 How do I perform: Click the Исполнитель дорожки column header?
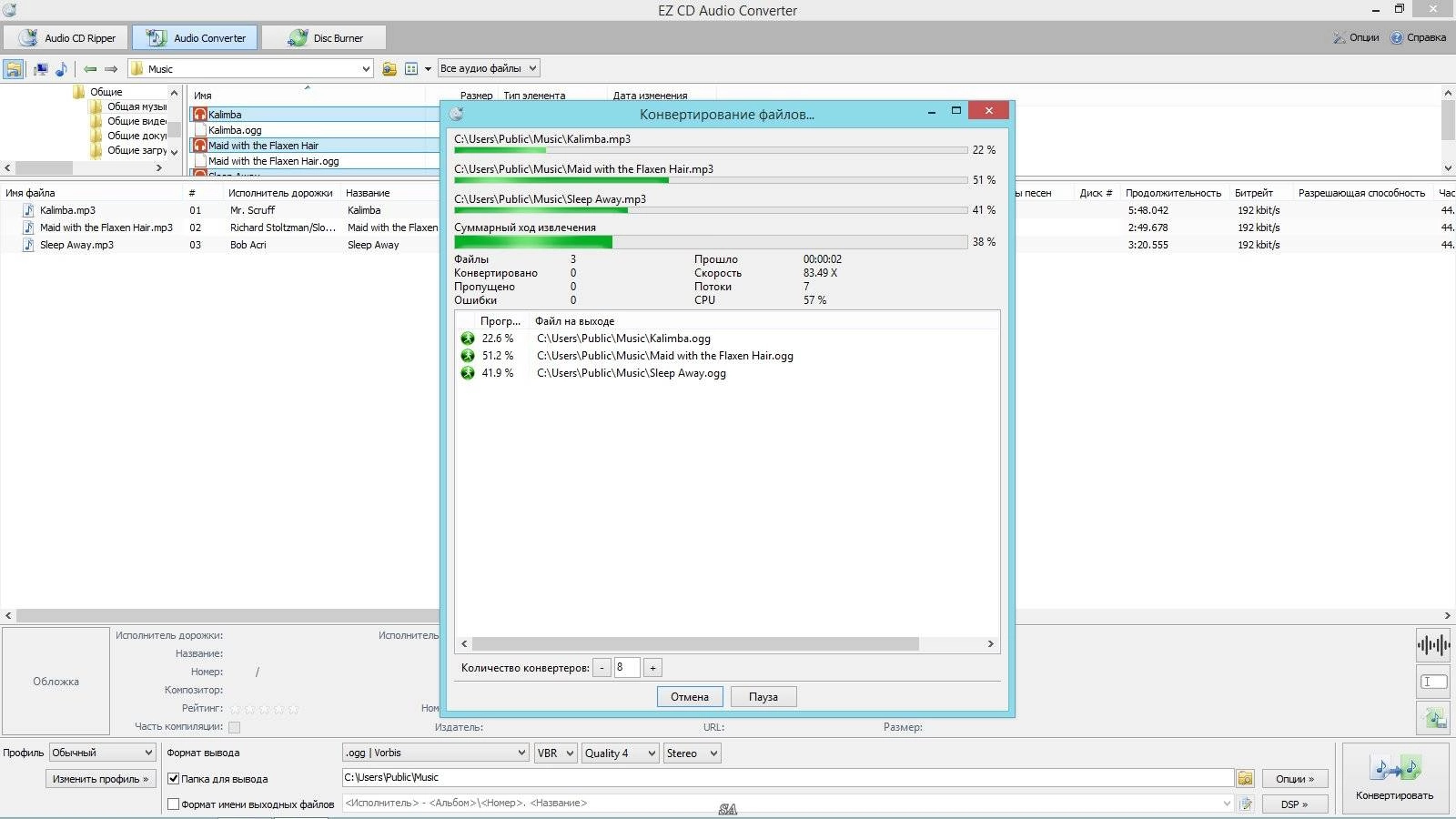pyautogui.click(x=280, y=193)
